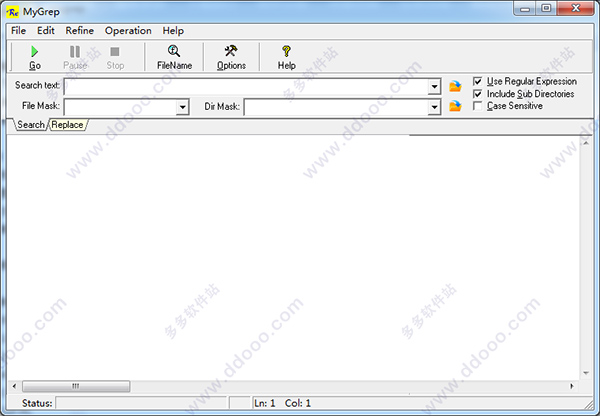Image resolution: width=600 pixels, height=416 pixels.
Task: Open the Refine menu
Action: [80, 31]
